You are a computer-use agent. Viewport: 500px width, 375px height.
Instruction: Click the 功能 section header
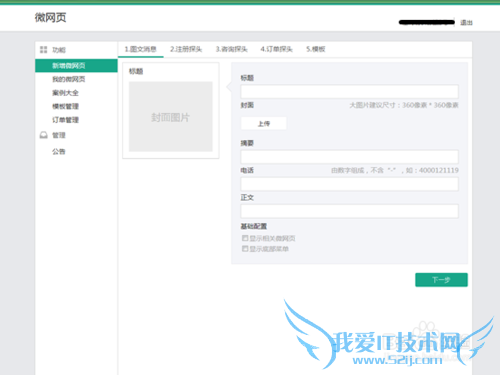coord(59,50)
